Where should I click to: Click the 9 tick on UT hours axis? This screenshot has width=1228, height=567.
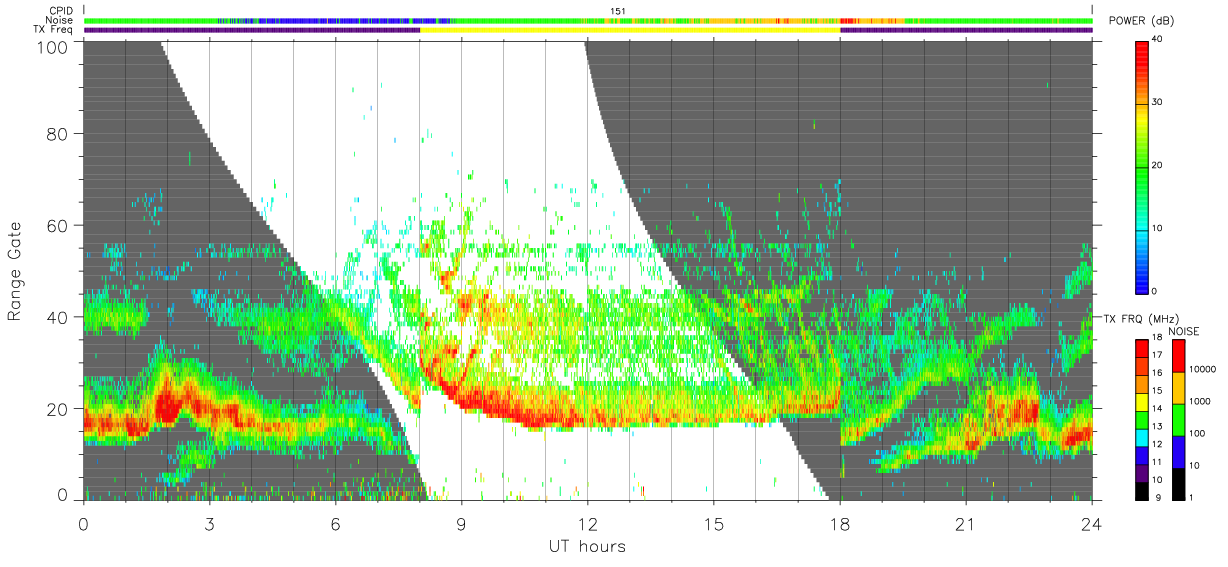(461, 523)
